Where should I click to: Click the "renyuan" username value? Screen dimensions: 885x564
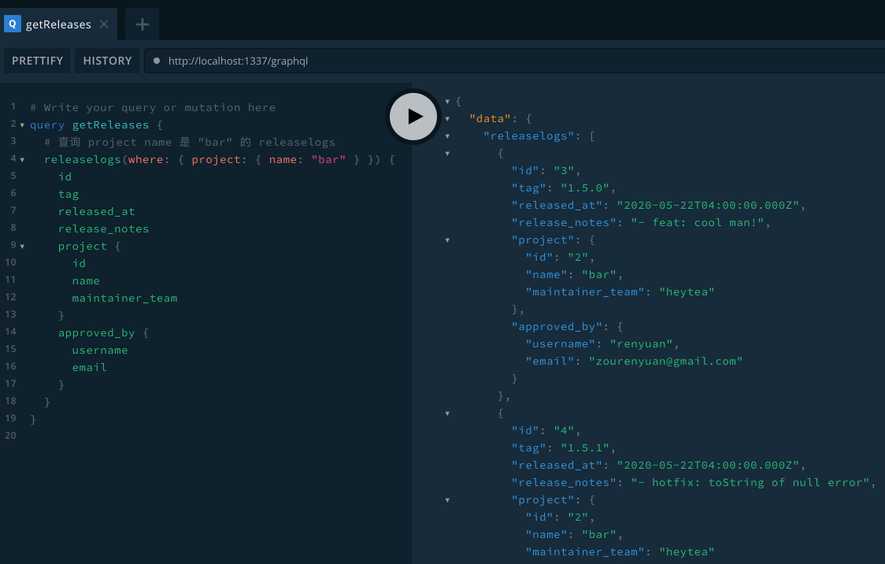tap(641, 344)
